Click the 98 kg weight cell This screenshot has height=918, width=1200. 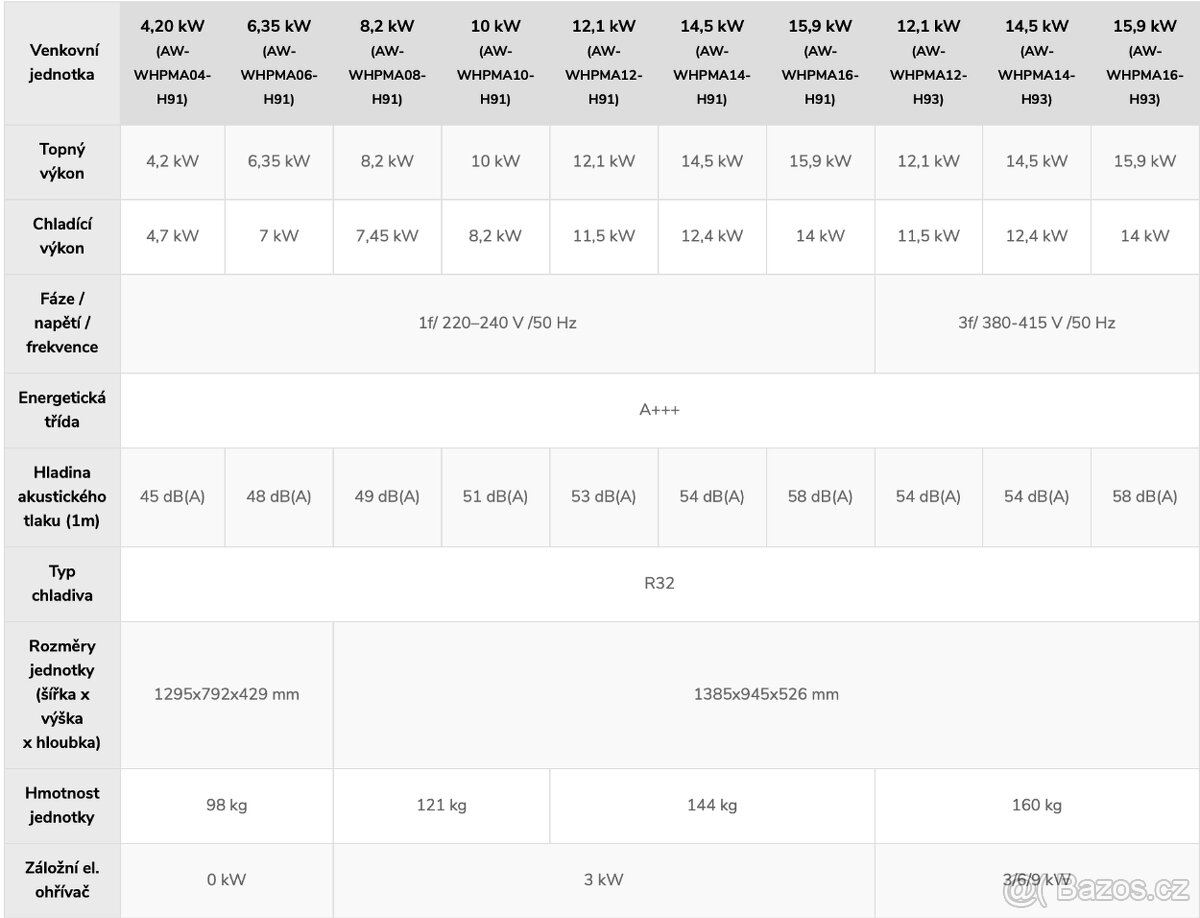[x=226, y=805]
